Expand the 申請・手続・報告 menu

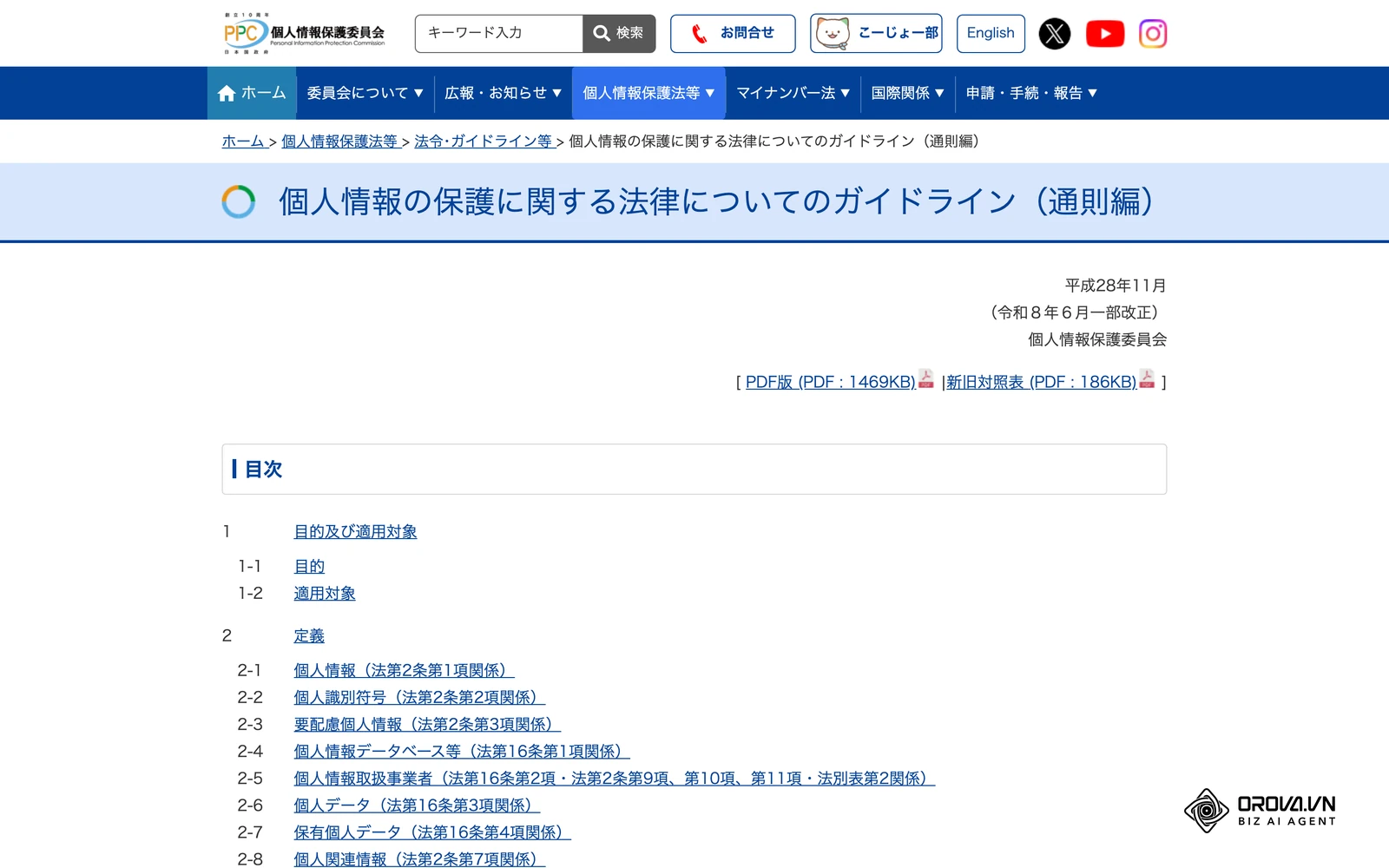tap(1031, 93)
